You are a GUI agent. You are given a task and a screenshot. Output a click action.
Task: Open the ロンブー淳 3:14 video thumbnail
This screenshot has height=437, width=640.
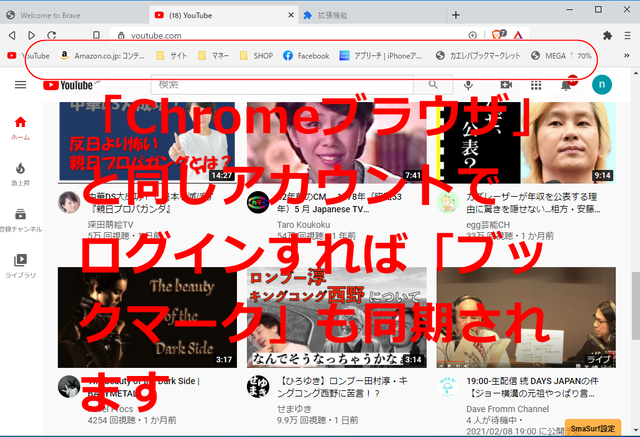[x=336, y=317]
